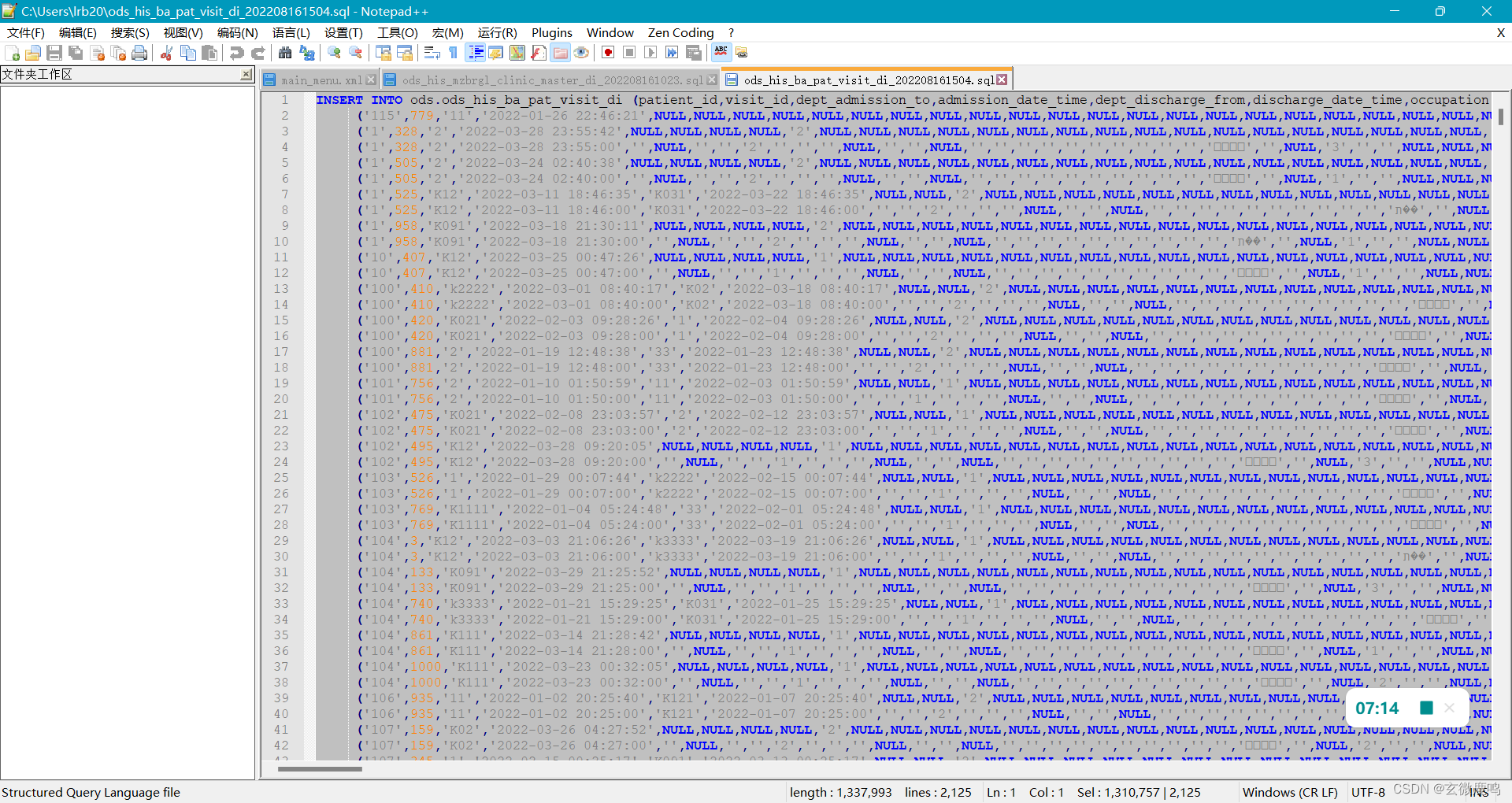Click the horizontal scrollbar thumb
Screen dimensions: 1512x803
[320, 769]
